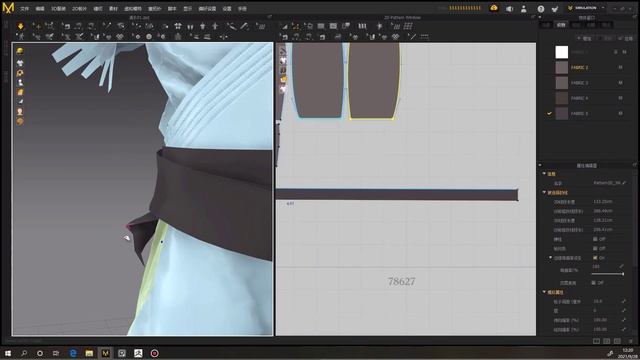Select the yellow-outlined pattern piece in 2D window
This screenshot has height=360, width=640.
point(373,81)
